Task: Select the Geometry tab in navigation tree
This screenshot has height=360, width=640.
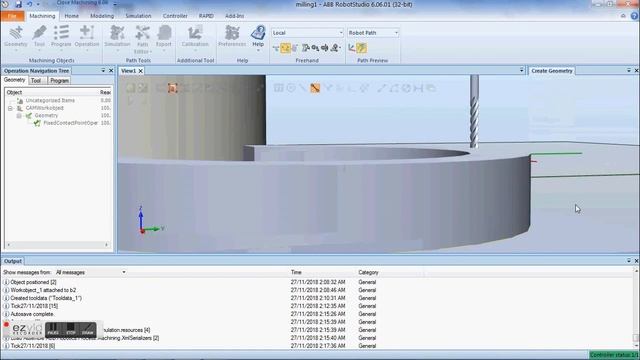Action: (x=15, y=80)
